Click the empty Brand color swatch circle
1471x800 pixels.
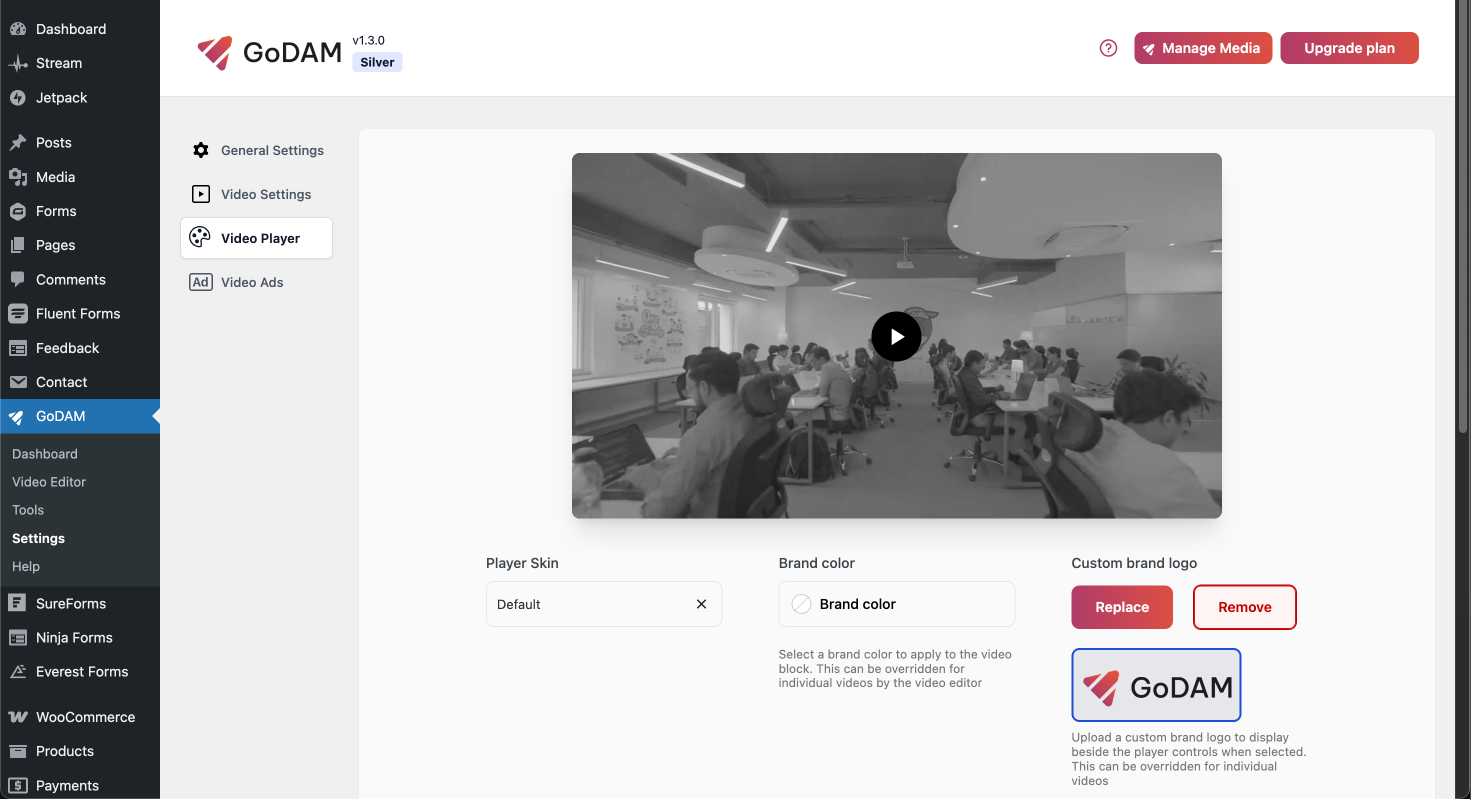point(801,604)
